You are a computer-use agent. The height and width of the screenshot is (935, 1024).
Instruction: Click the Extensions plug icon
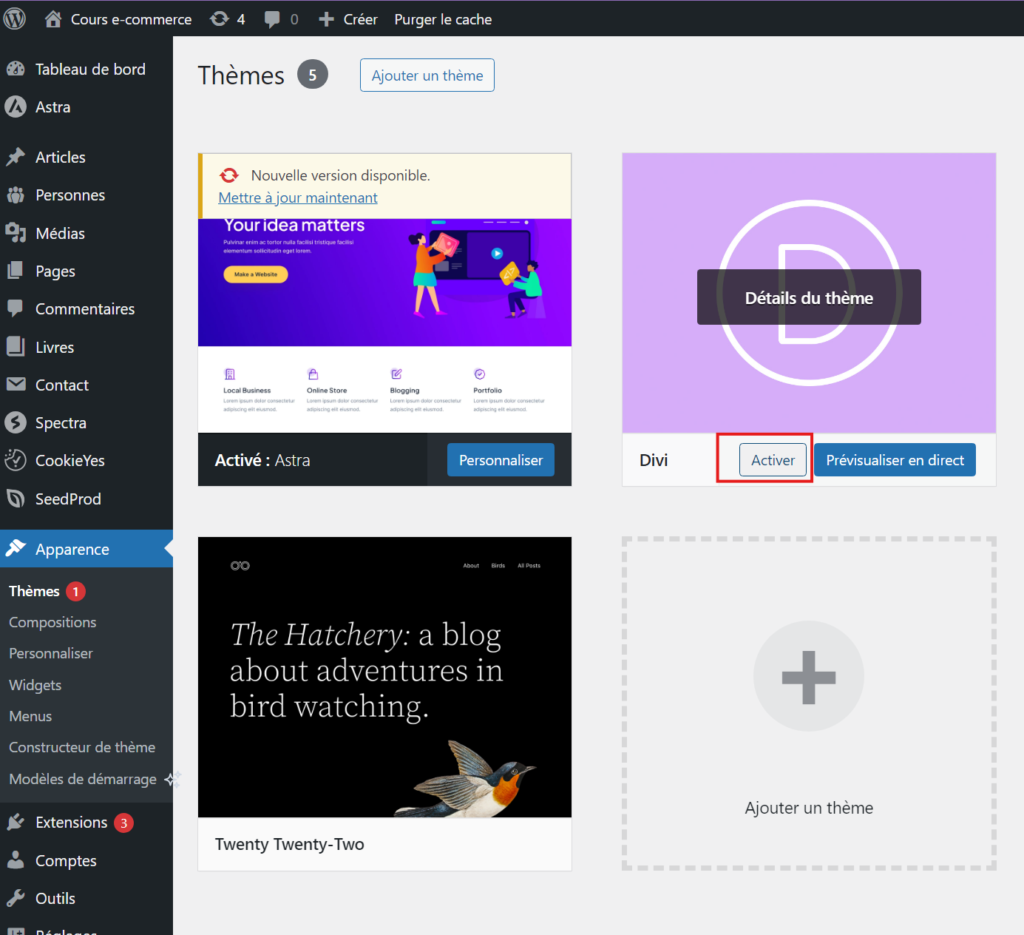(x=16, y=822)
